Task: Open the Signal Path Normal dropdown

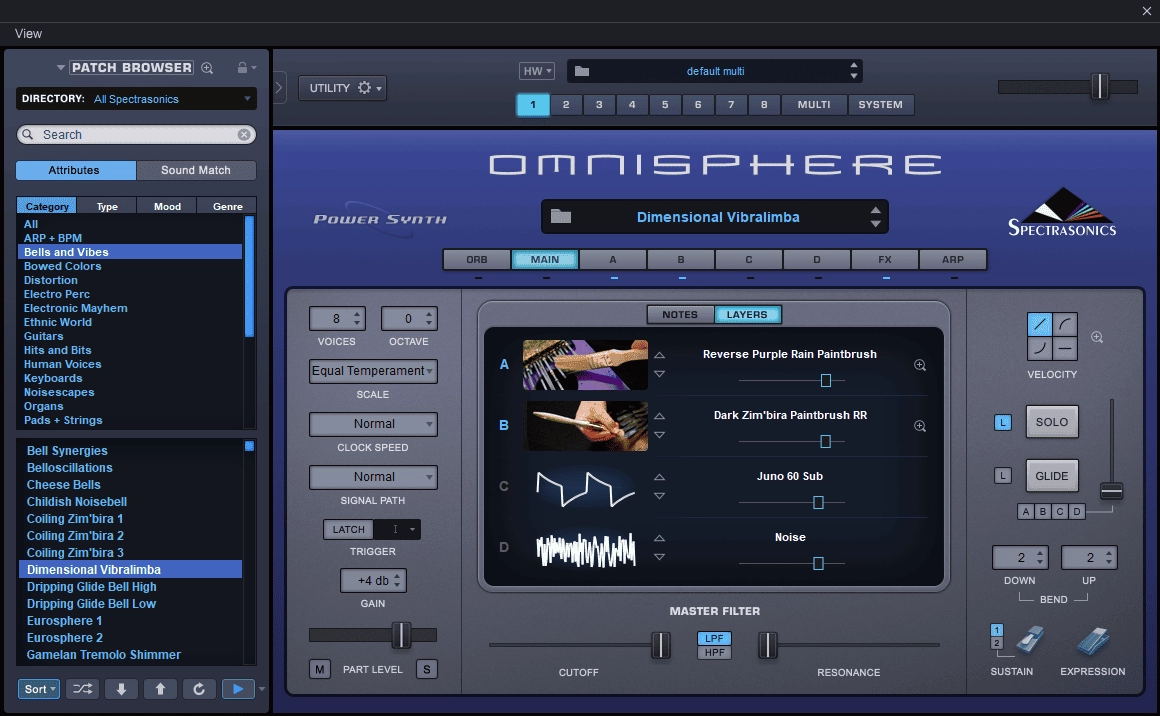Action: (x=373, y=477)
